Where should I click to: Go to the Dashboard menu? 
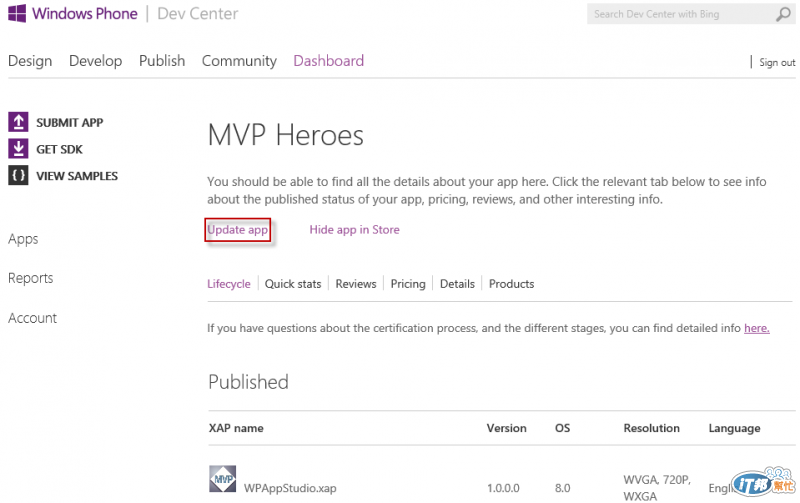(329, 61)
